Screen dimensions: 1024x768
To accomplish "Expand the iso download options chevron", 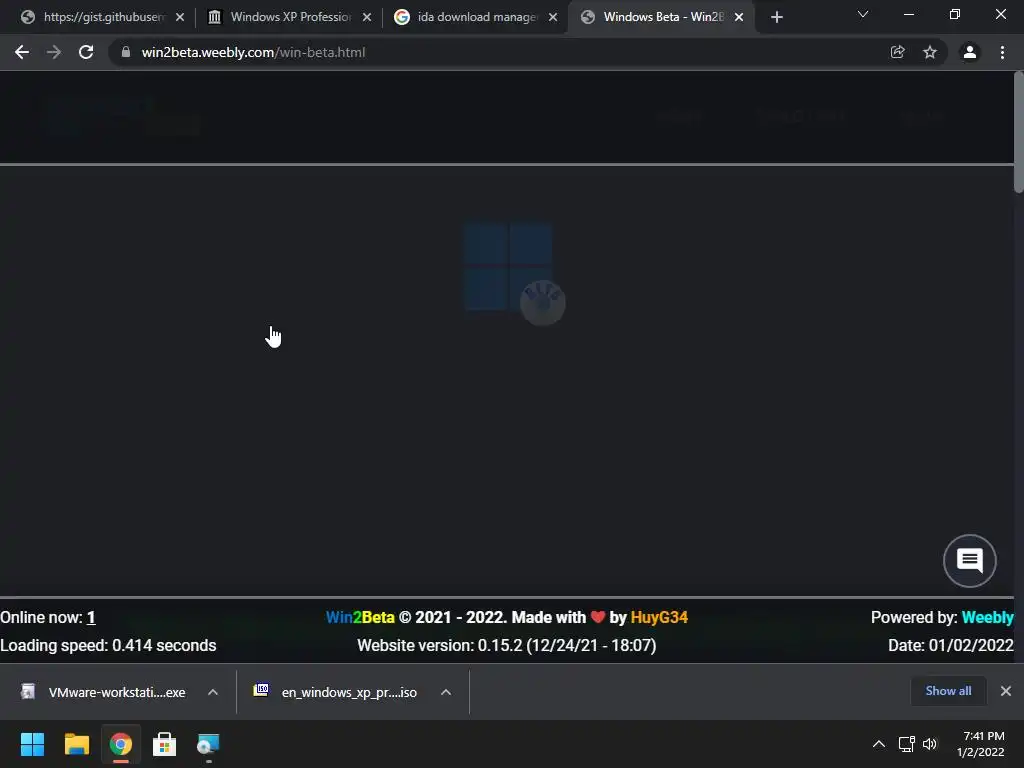I will click(x=446, y=692).
